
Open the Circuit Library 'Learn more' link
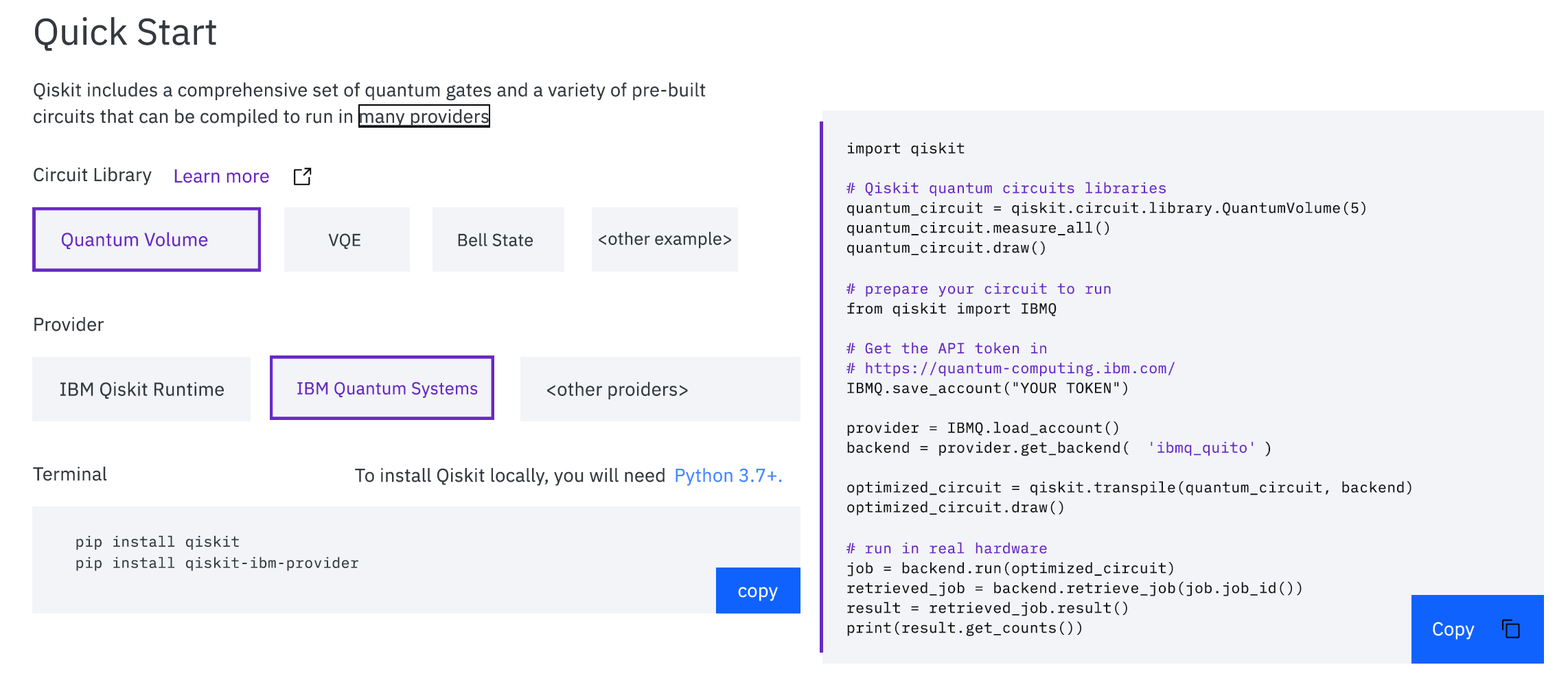[x=221, y=176]
